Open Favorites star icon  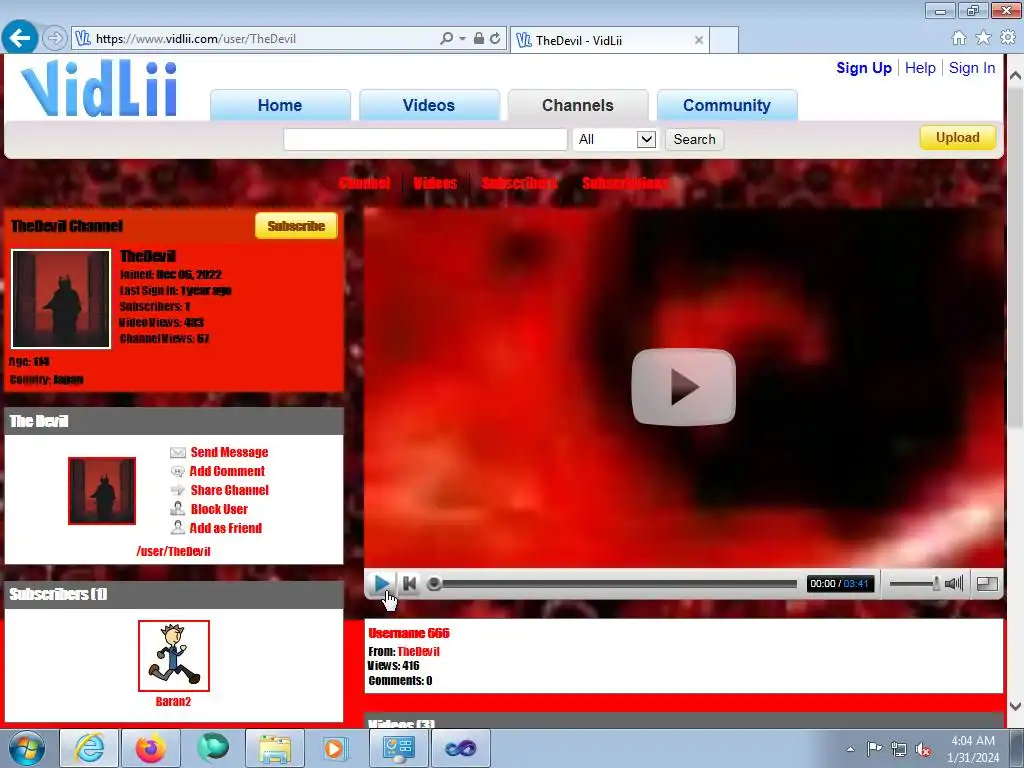pyautogui.click(x=983, y=38)
